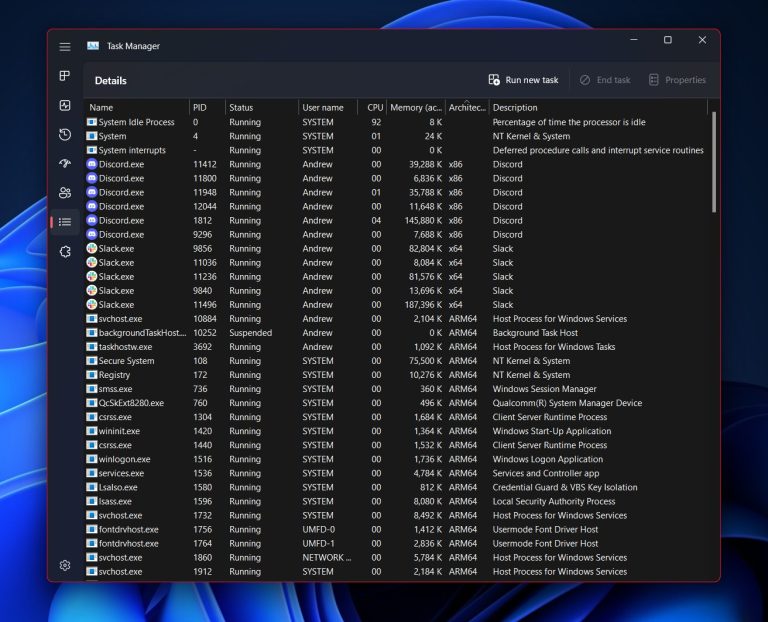
Task: Open the Services page puzzle icon
Action: coord(65,252)
